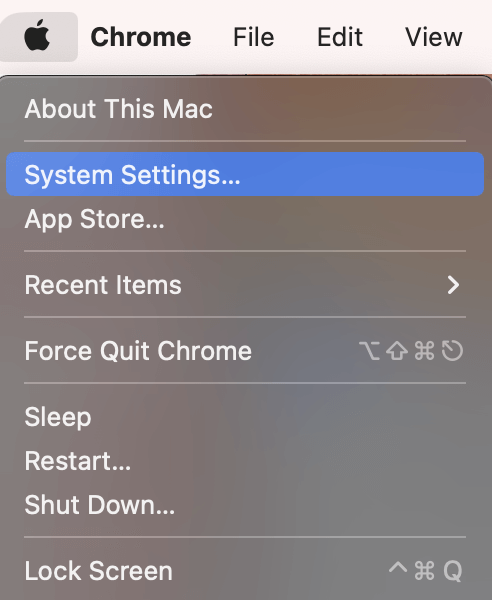Click the Force Quit keyboard shortcut symbols
This screenshot has height=600, width=492.
411,351
